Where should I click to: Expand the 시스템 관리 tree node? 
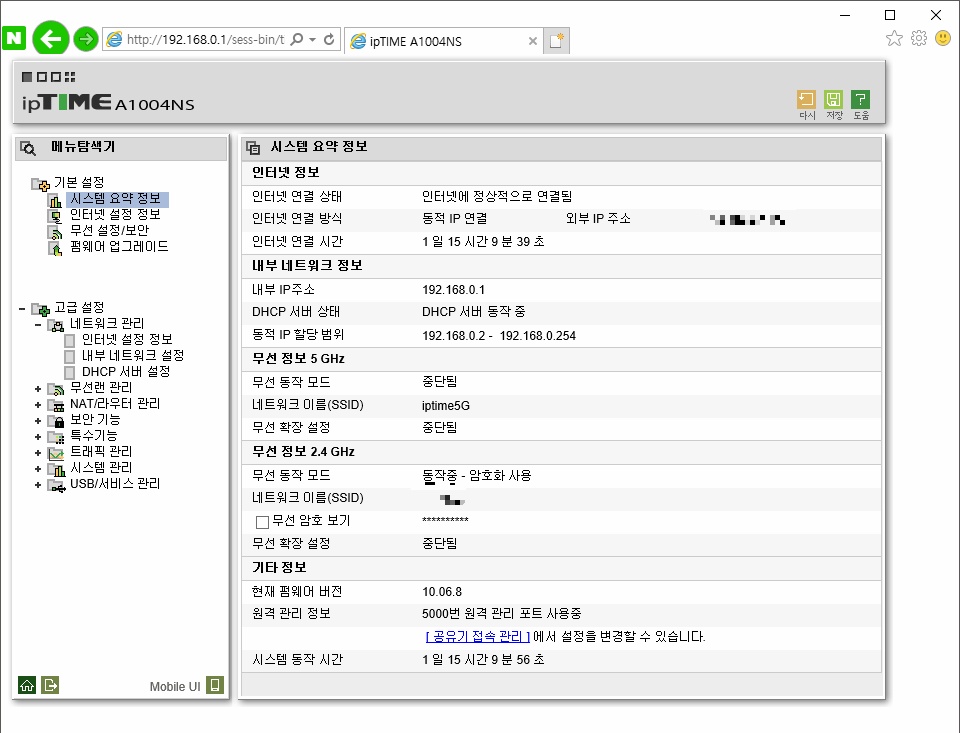(x=38, y=469)
